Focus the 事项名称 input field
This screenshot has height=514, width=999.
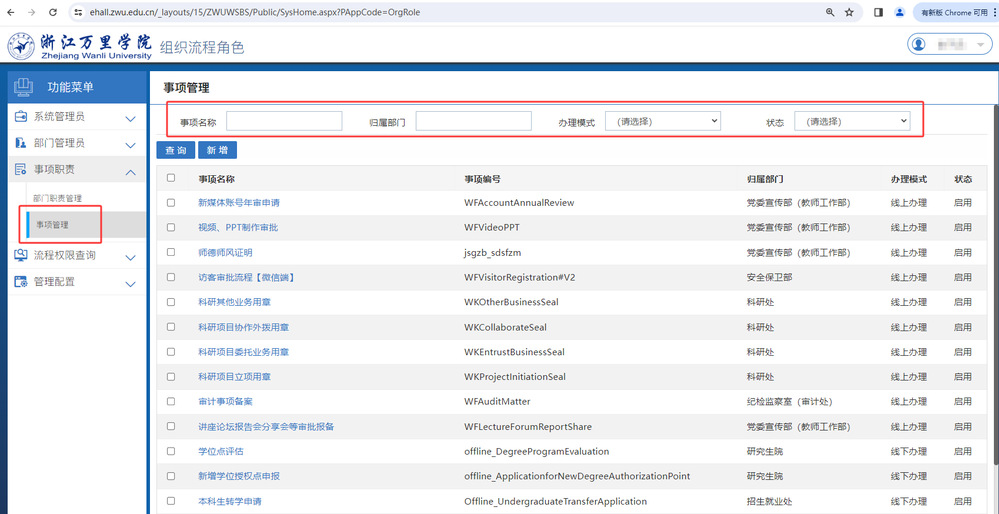(x=284, y=121)
